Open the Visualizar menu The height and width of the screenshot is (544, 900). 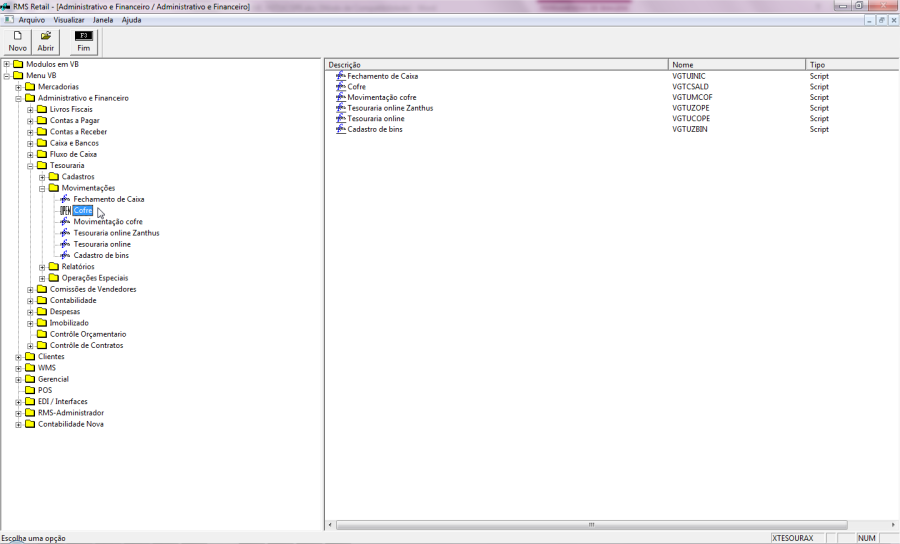click(69, 20)
